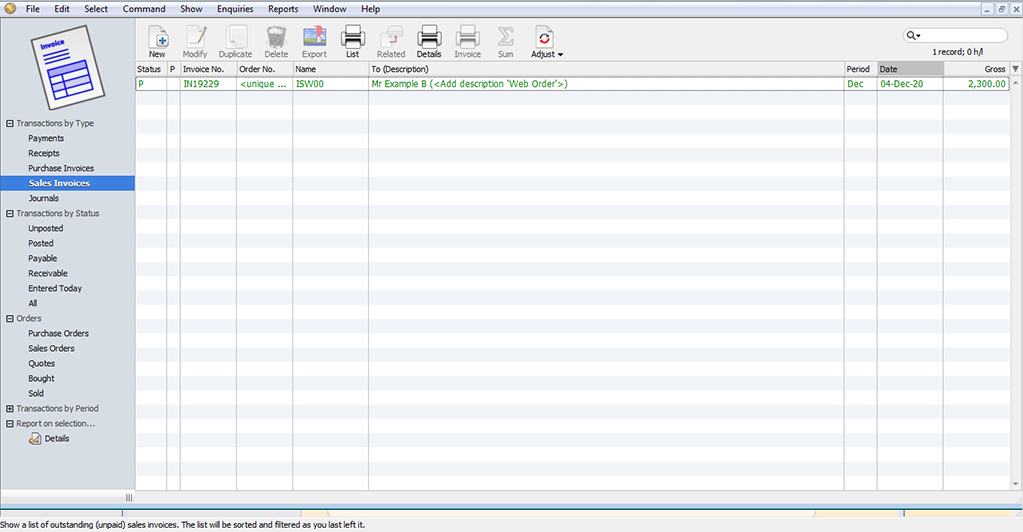Open Purchase Orders list

(58, 334)
